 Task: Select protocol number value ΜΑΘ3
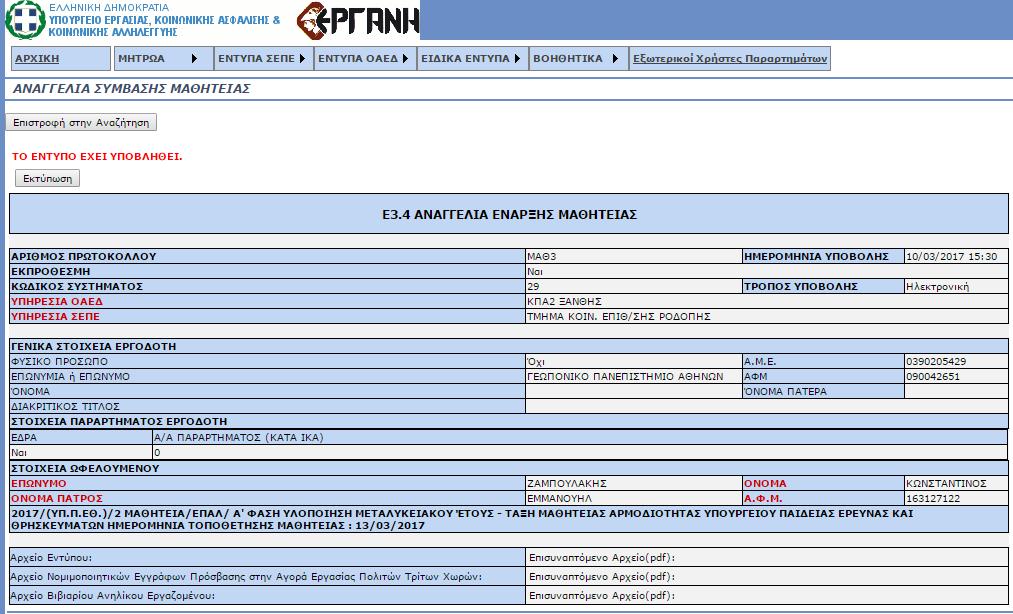541,257
